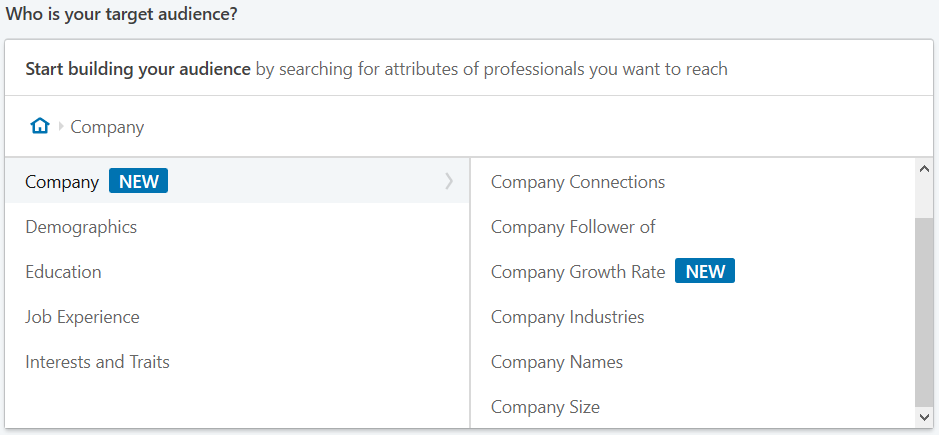Open the Education category
This screenshot has width=939, height=435.
[237, 271]
